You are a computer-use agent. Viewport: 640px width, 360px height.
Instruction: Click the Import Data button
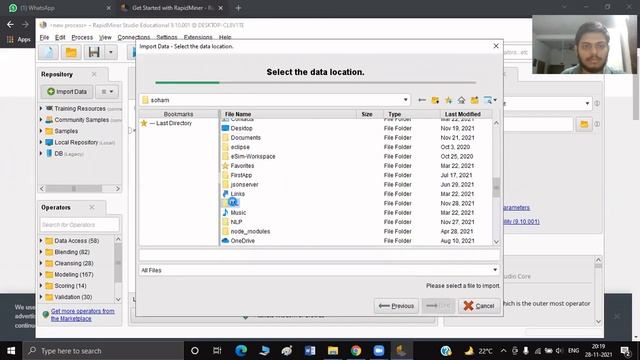click(x=67, y=91)
